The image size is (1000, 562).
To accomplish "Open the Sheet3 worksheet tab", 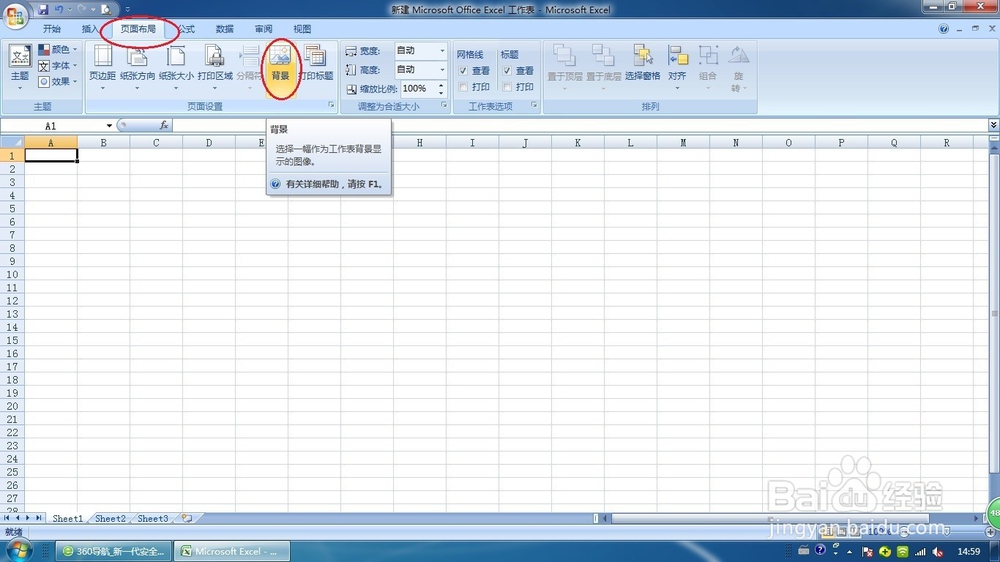I will (153, 519).
